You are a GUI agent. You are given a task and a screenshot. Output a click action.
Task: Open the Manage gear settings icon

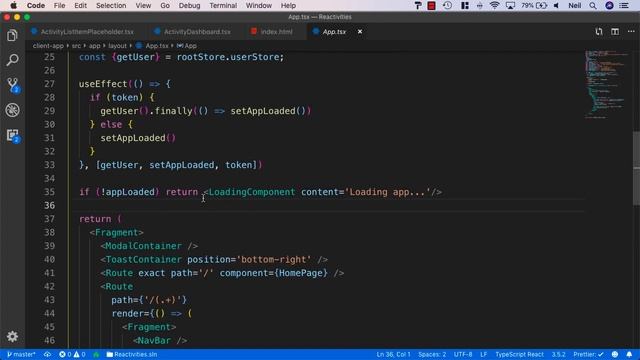[x=12, y=336]
